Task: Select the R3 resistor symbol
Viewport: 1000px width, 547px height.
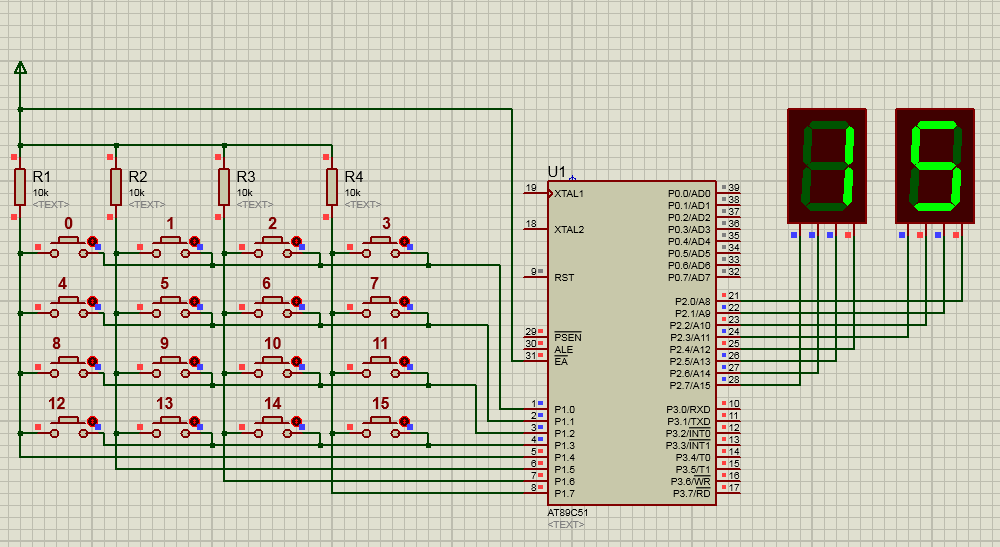Action: [x=223, y=187]
